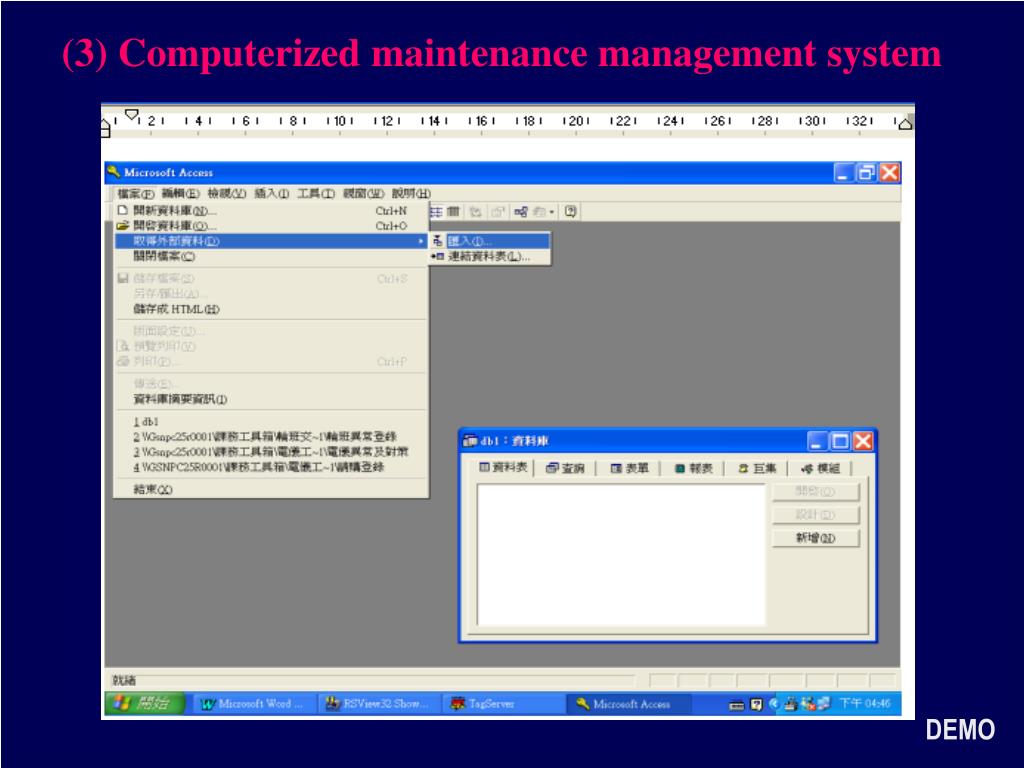Open the 插入(I) Insert menu

[x=271, y=193]
